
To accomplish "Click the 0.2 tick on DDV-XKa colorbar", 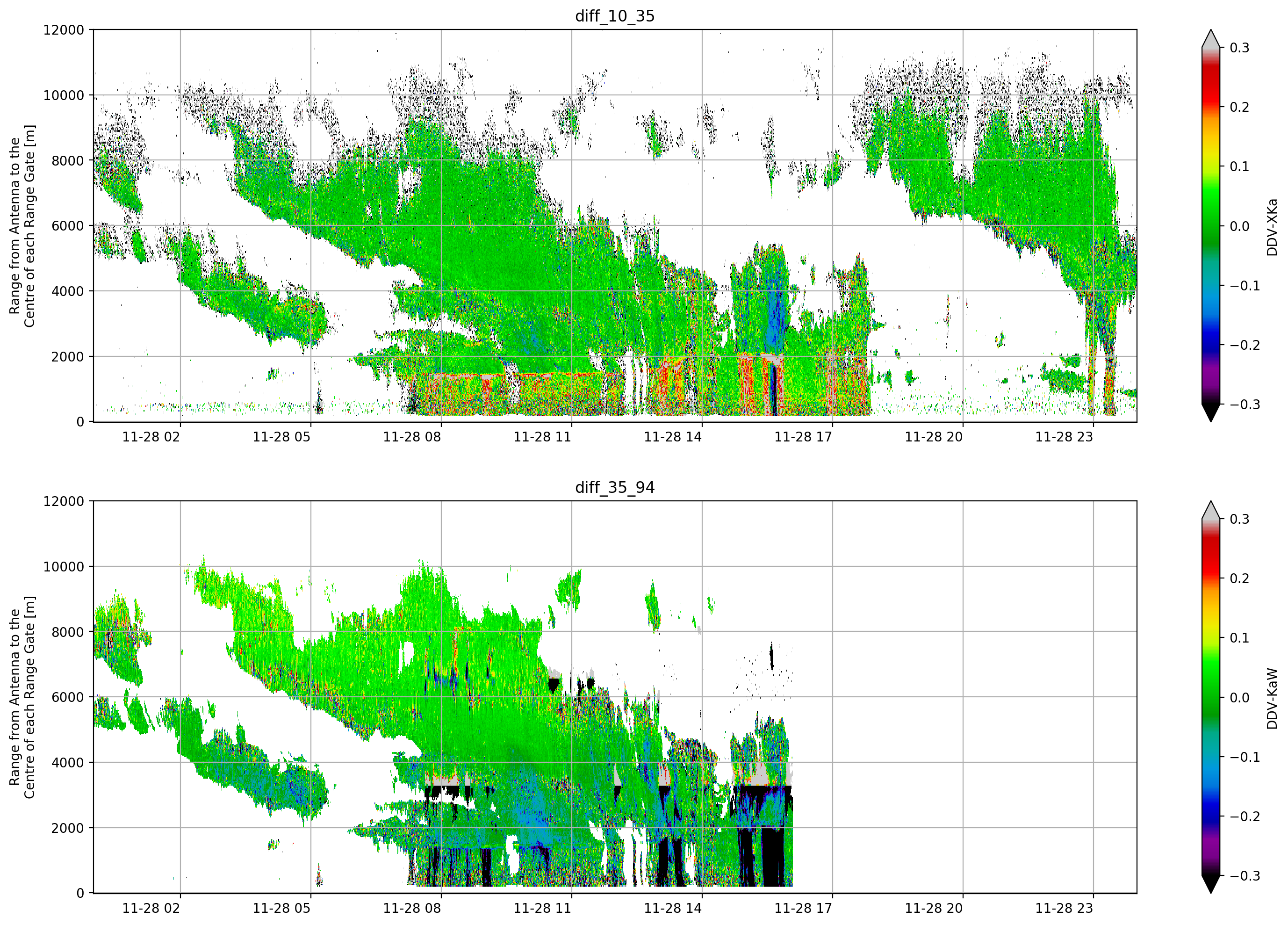I will point(1240,108).
